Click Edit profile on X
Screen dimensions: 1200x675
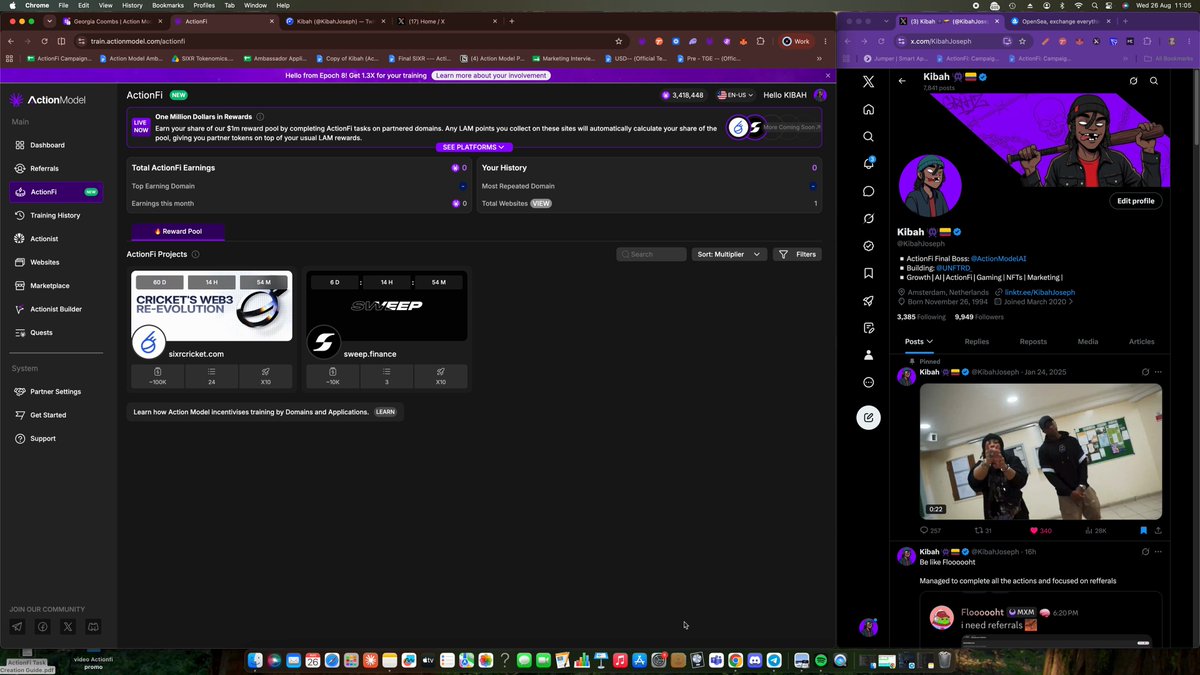click(x=1136, y=201)
